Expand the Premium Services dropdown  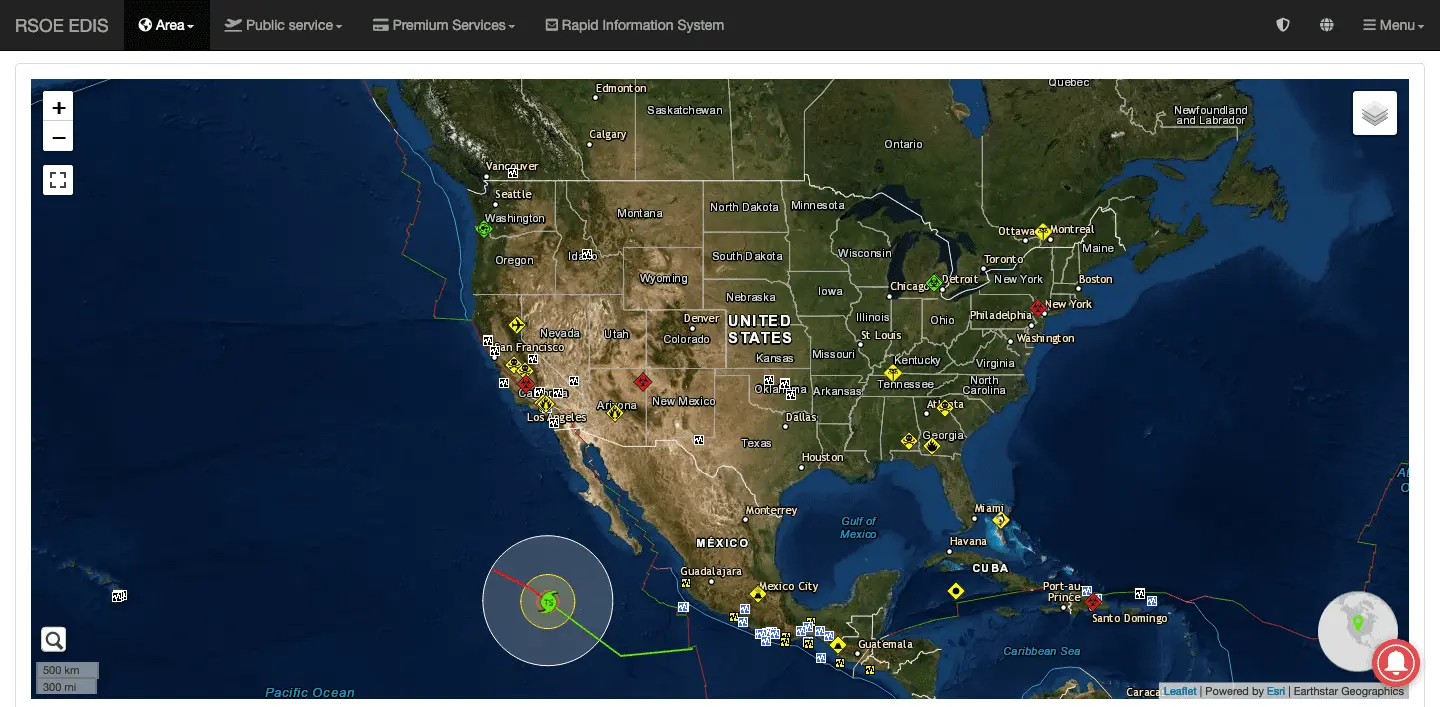[x=443, y=25]
